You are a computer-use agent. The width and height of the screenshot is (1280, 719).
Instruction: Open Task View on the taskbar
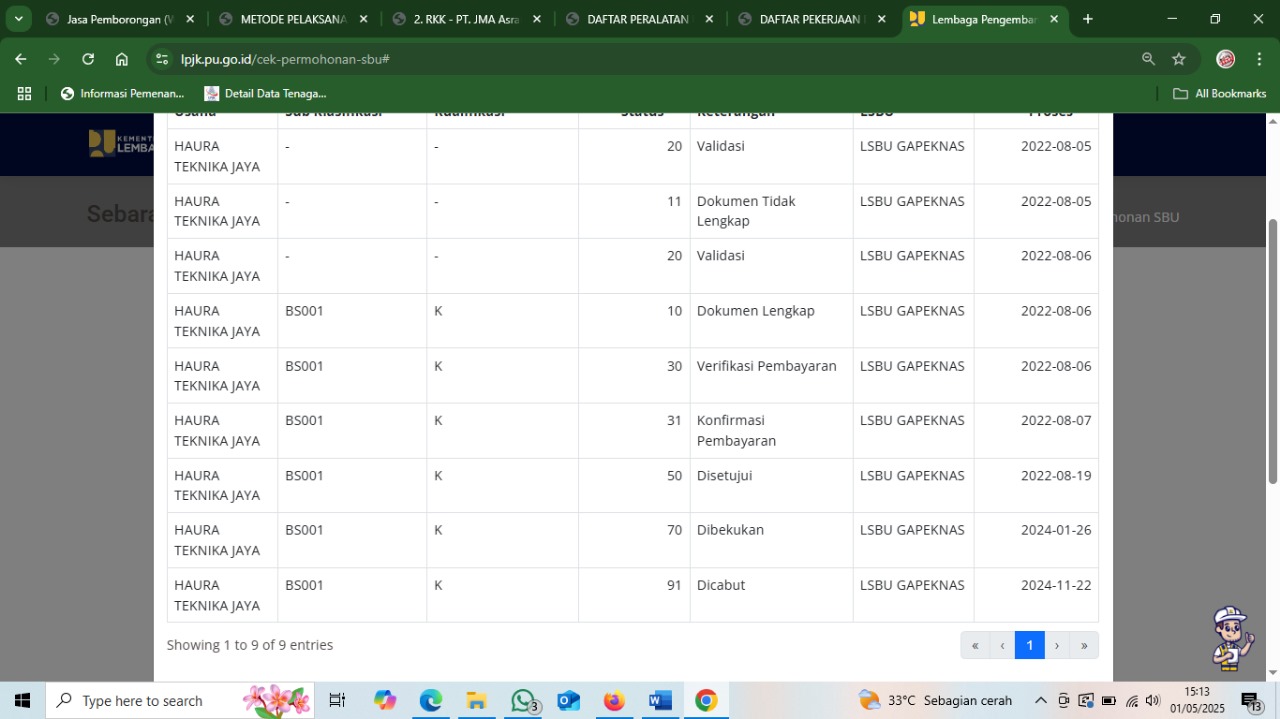coord(337,701)
